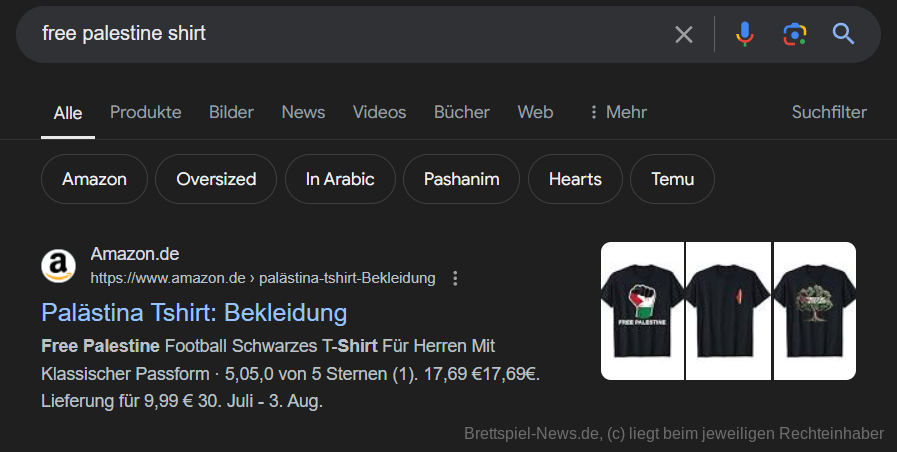
Task: Open Palästina Tshirt: Bekleidung result link
Action: coord(194,312)
